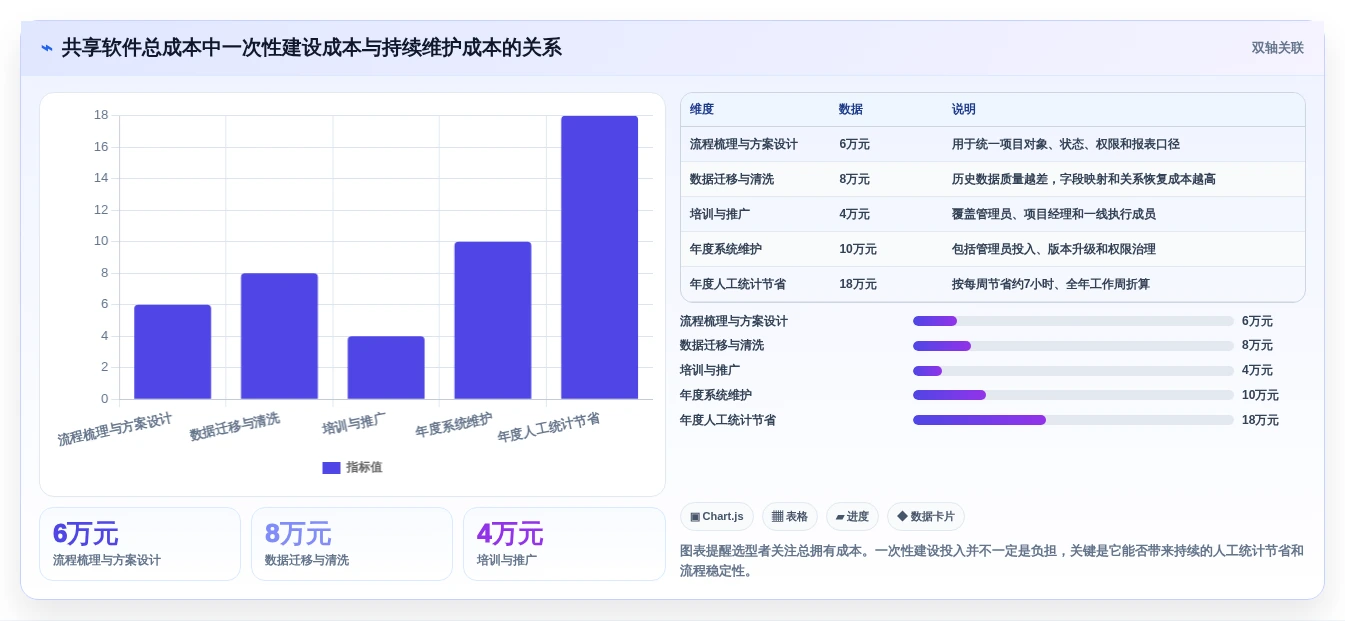Select table cell 年度系统维护
The width and height of the screenshot is (1345, 621).
726,249
